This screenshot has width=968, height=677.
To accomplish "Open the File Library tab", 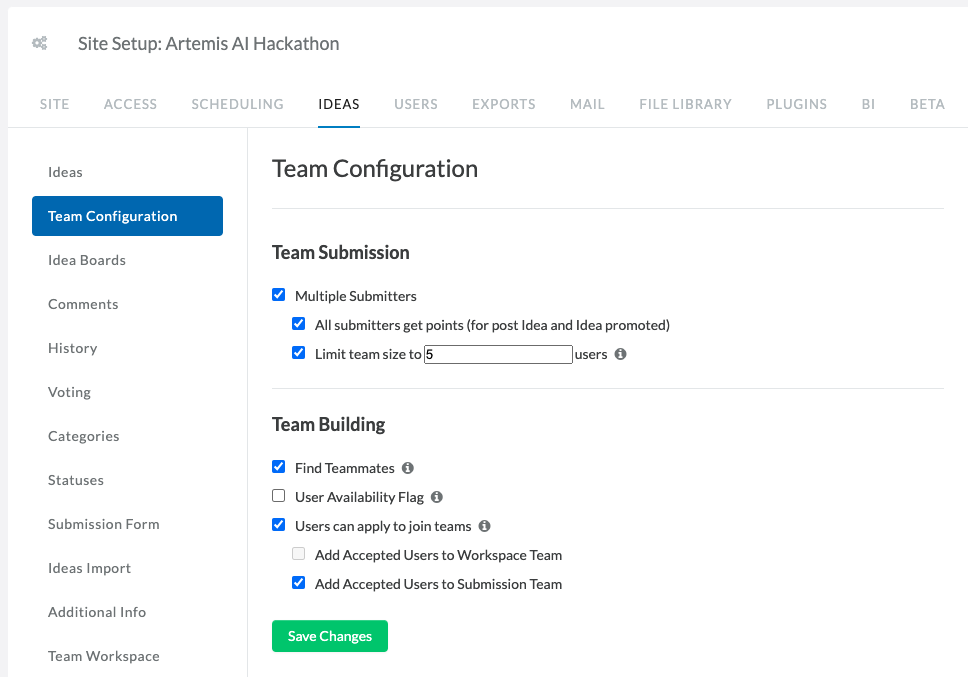I will coord(685,104).
